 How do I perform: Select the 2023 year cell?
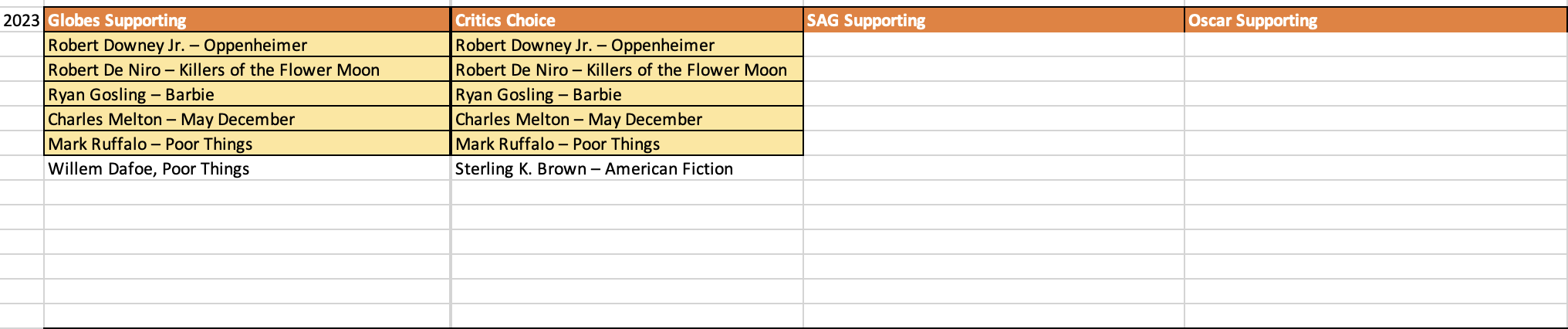click(x=22, y=20)
